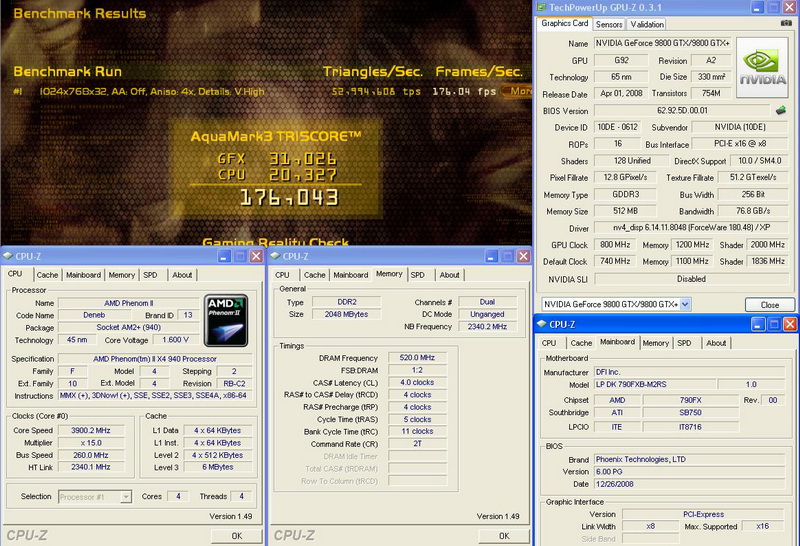
Task: Click the GFX score 31,026
Action: point(303,159)
